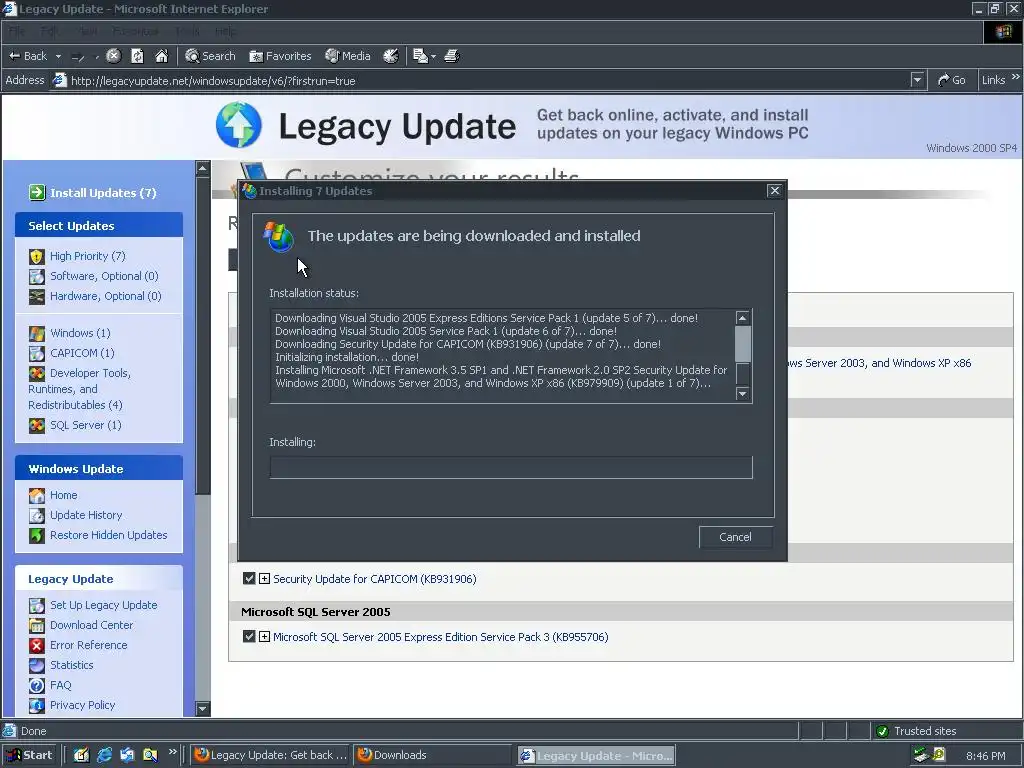Click the network tray icon
The height and width of the screenshot is (768, 1024).
pyautogui.click(x=921, y=755)
